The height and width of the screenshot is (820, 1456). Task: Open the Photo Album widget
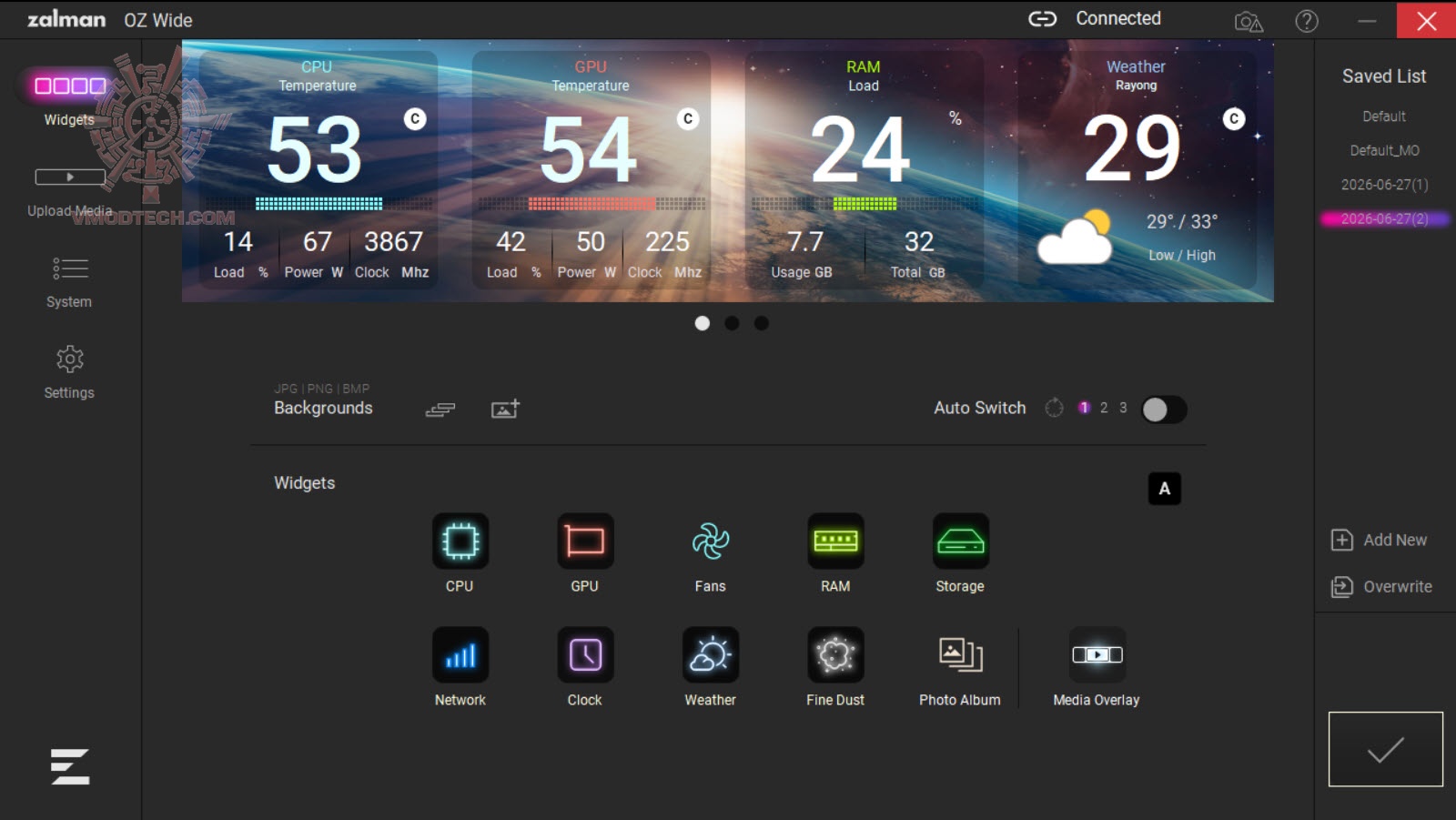tap(960, 655)
